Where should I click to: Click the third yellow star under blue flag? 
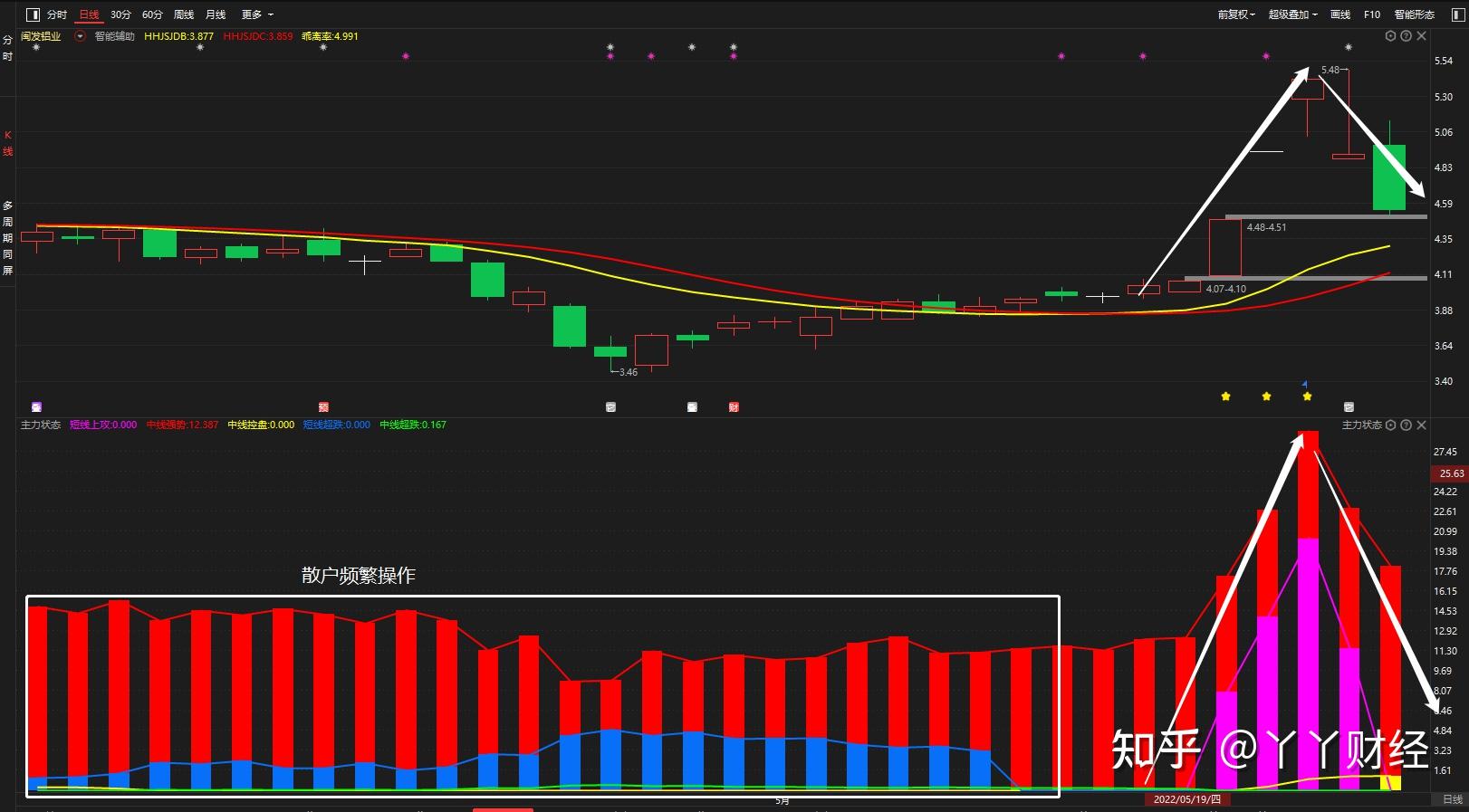(x=1307, y=396)
